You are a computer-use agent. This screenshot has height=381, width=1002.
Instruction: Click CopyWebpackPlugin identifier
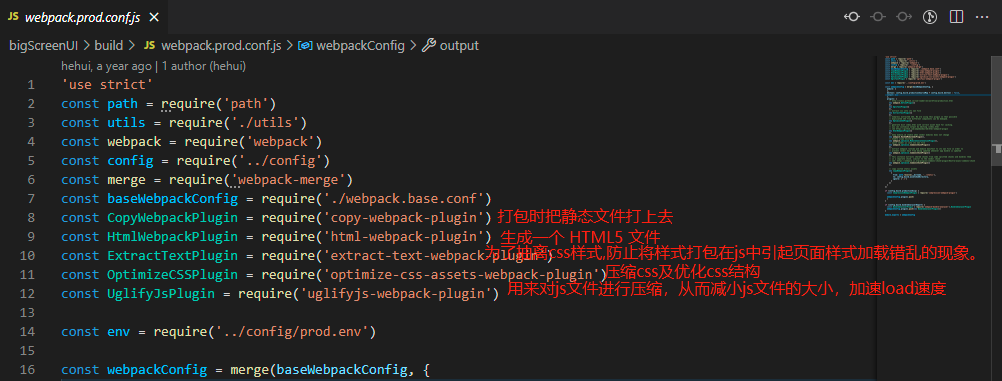(173, 217)
